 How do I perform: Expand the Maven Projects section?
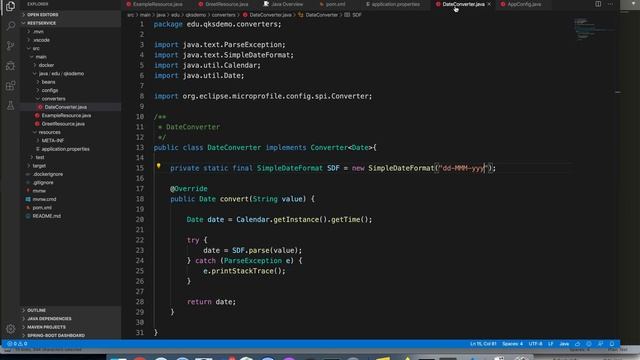46,327
